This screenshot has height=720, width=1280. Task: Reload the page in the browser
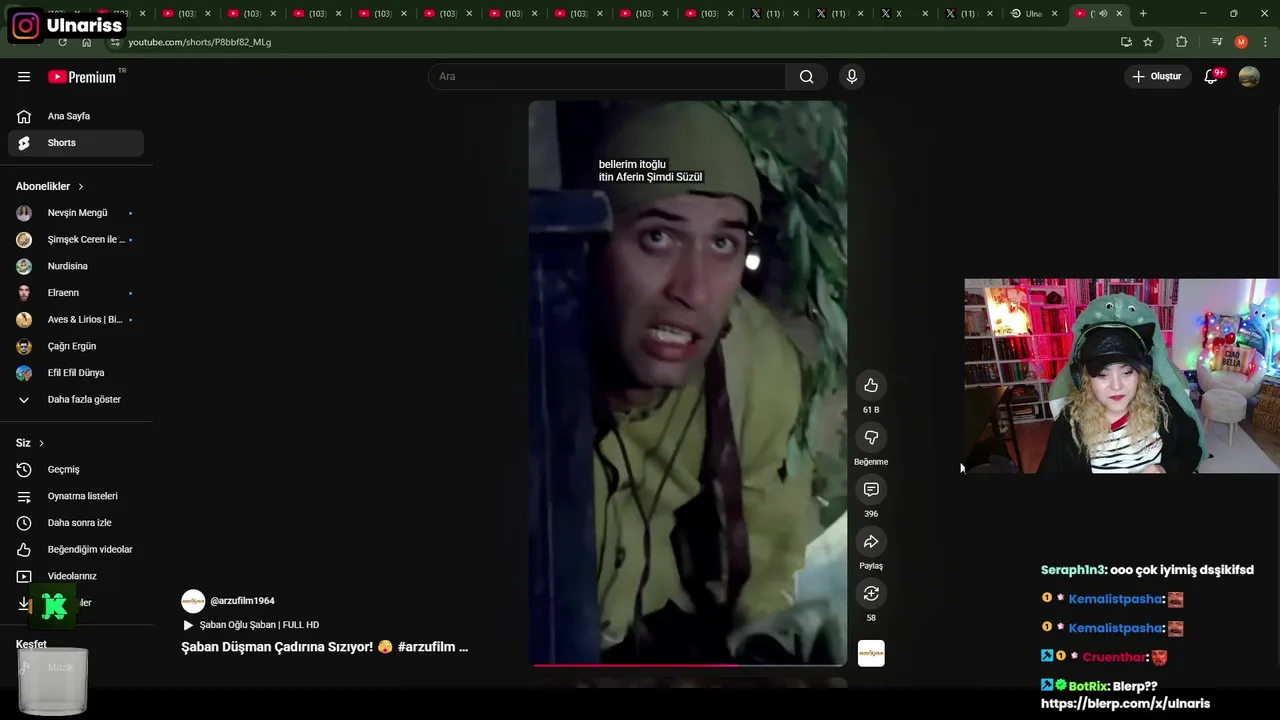[62, 42]
